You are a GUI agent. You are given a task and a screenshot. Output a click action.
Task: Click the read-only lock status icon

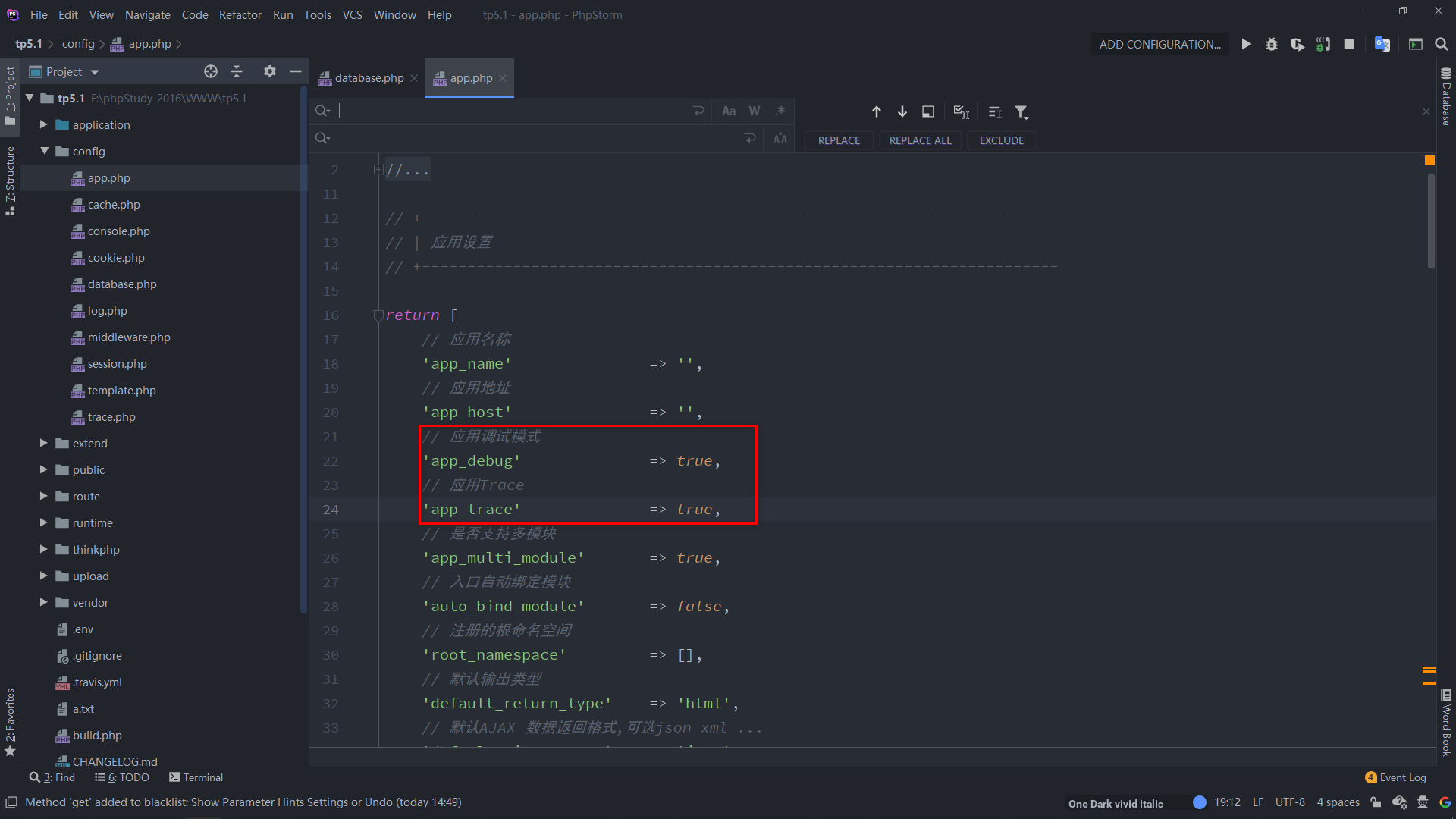tap(1376, 802)
